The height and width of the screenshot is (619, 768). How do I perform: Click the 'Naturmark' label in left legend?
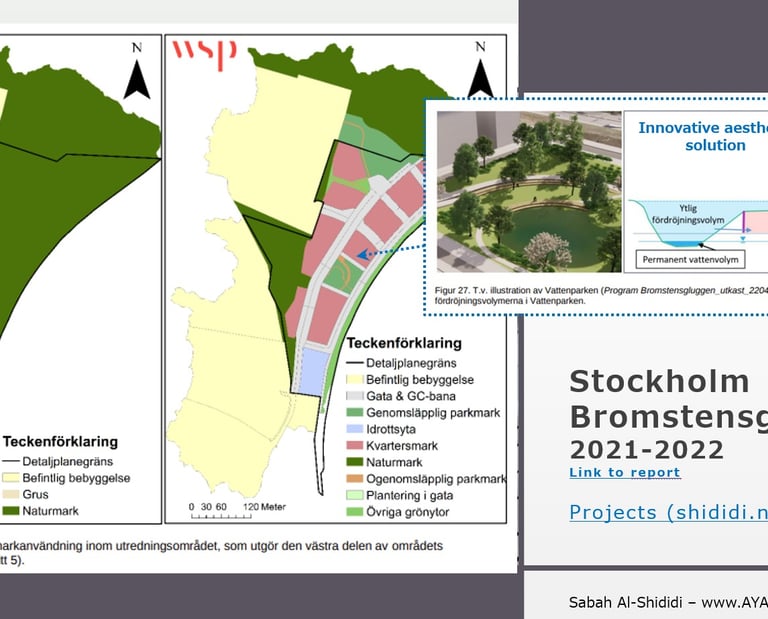50,511
